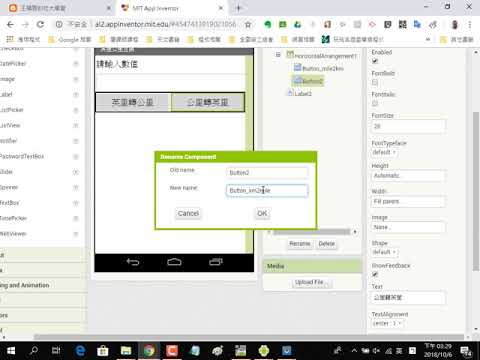480x360 pixels.
Task: Select PasswordTextBox in the palette
Action: coord(22,156)
